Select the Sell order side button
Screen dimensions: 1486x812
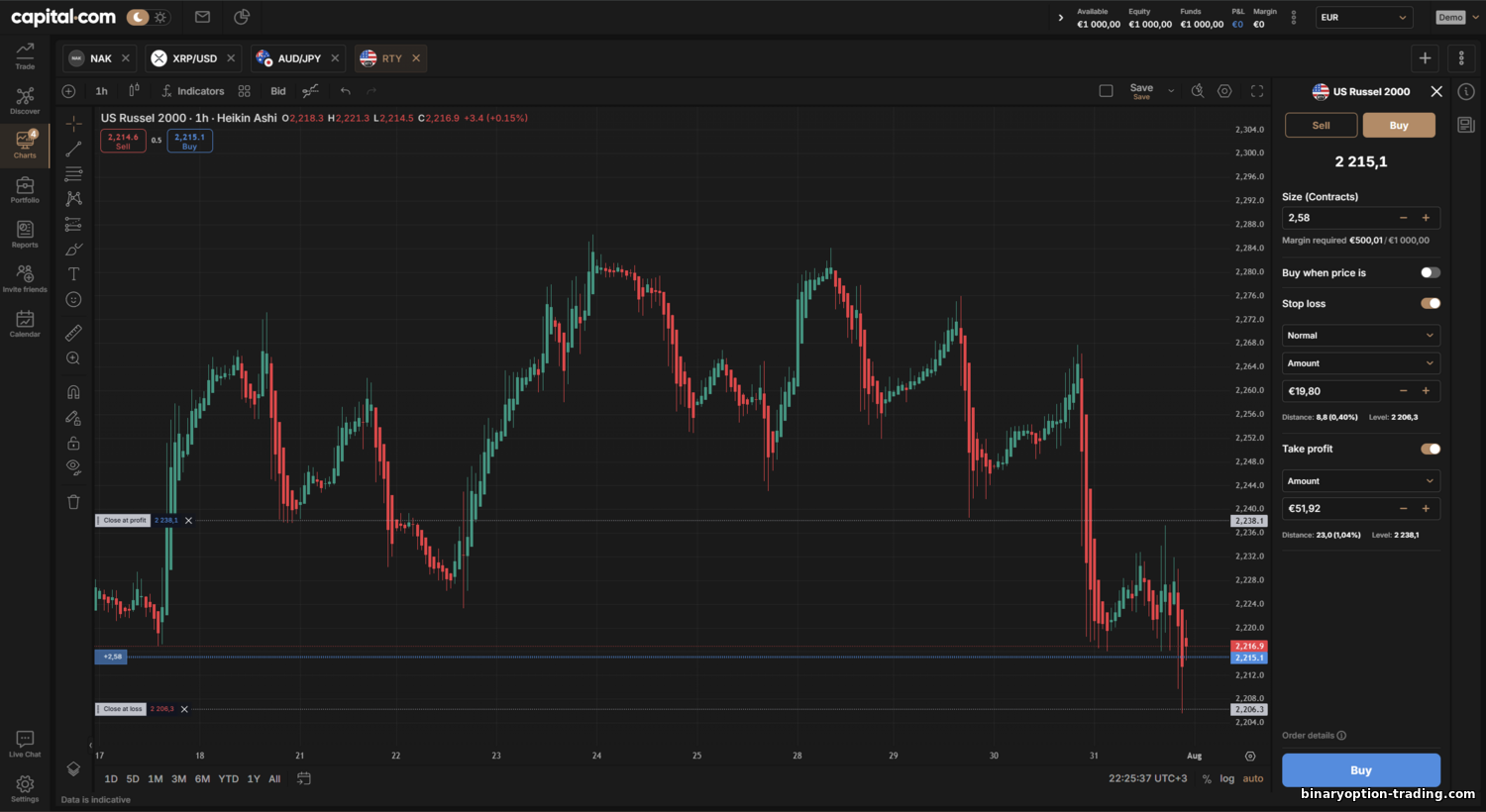click(1321, 126)
